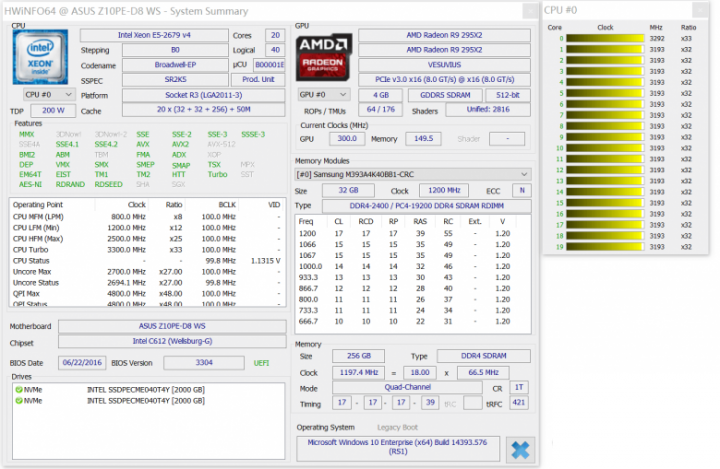This screenshot has height=469, width=720.
Task: Select the 1200 frequency timing row
Action: point(412,234)
